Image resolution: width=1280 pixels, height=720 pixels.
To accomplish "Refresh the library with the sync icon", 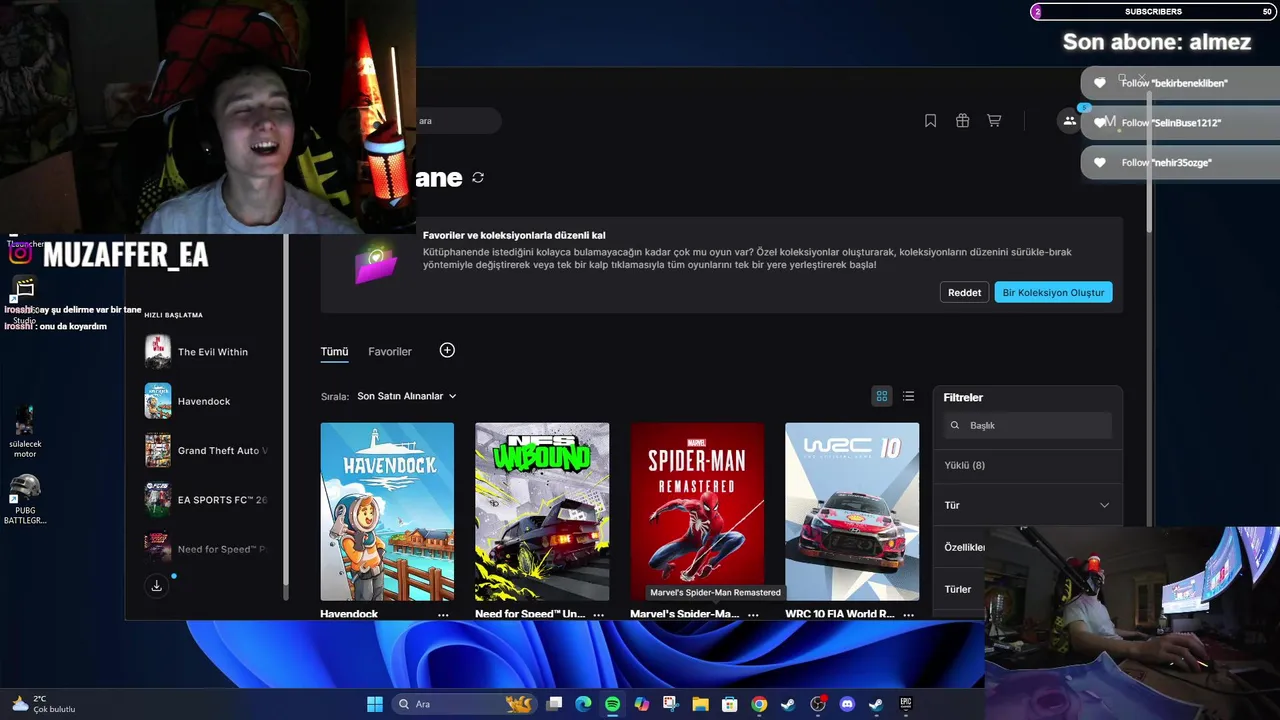I will click(x=478, y=178).
